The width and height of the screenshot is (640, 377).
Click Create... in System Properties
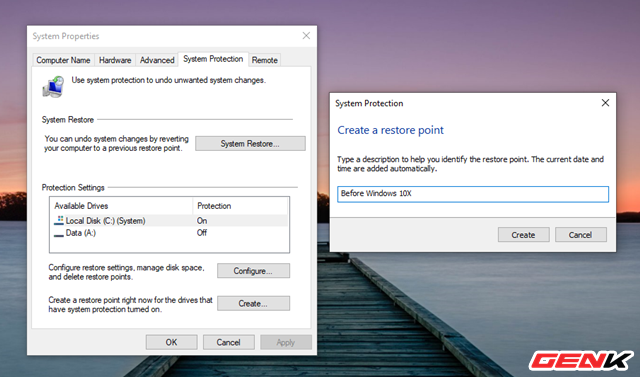(253, 304)
